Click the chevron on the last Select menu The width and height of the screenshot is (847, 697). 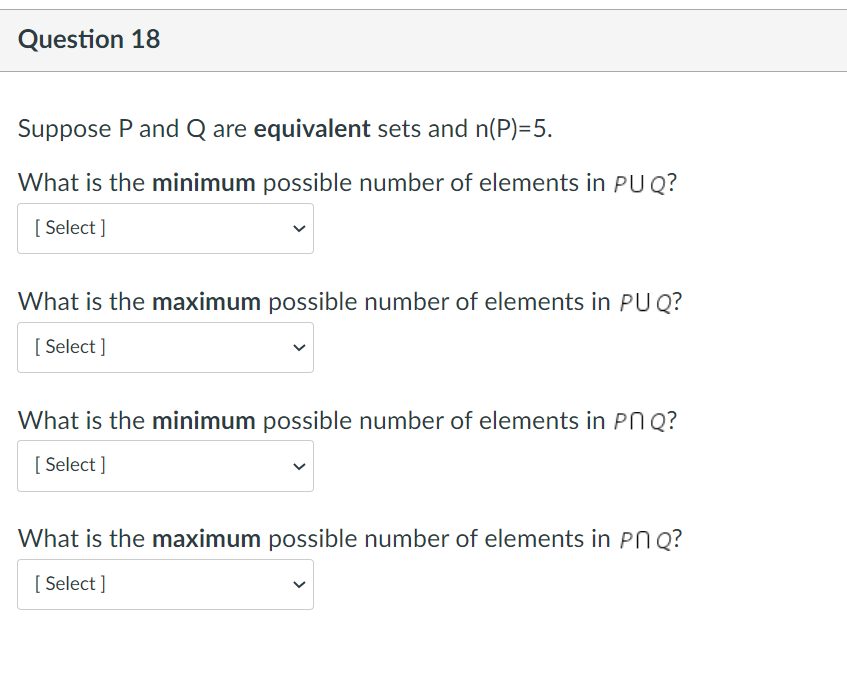coord(298,583)
